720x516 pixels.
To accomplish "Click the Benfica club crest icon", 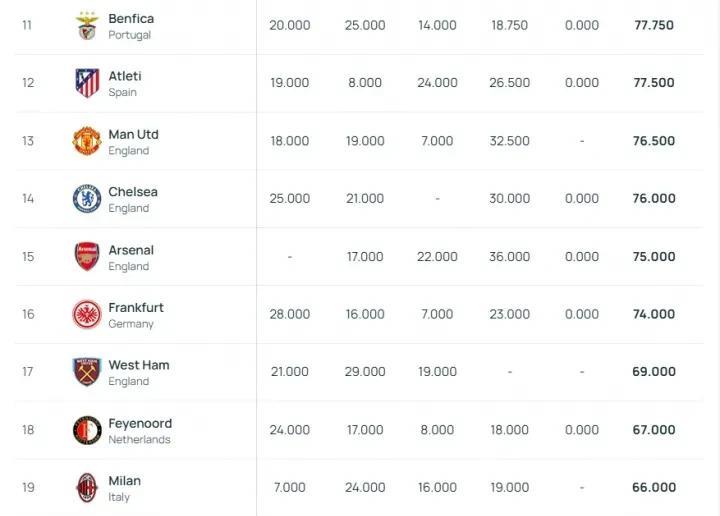I will pyautogui.click(x=87, y=26).
